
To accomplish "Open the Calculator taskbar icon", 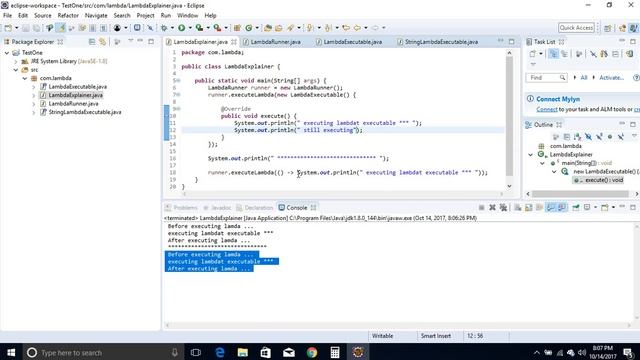I will (x=335, y=352).
